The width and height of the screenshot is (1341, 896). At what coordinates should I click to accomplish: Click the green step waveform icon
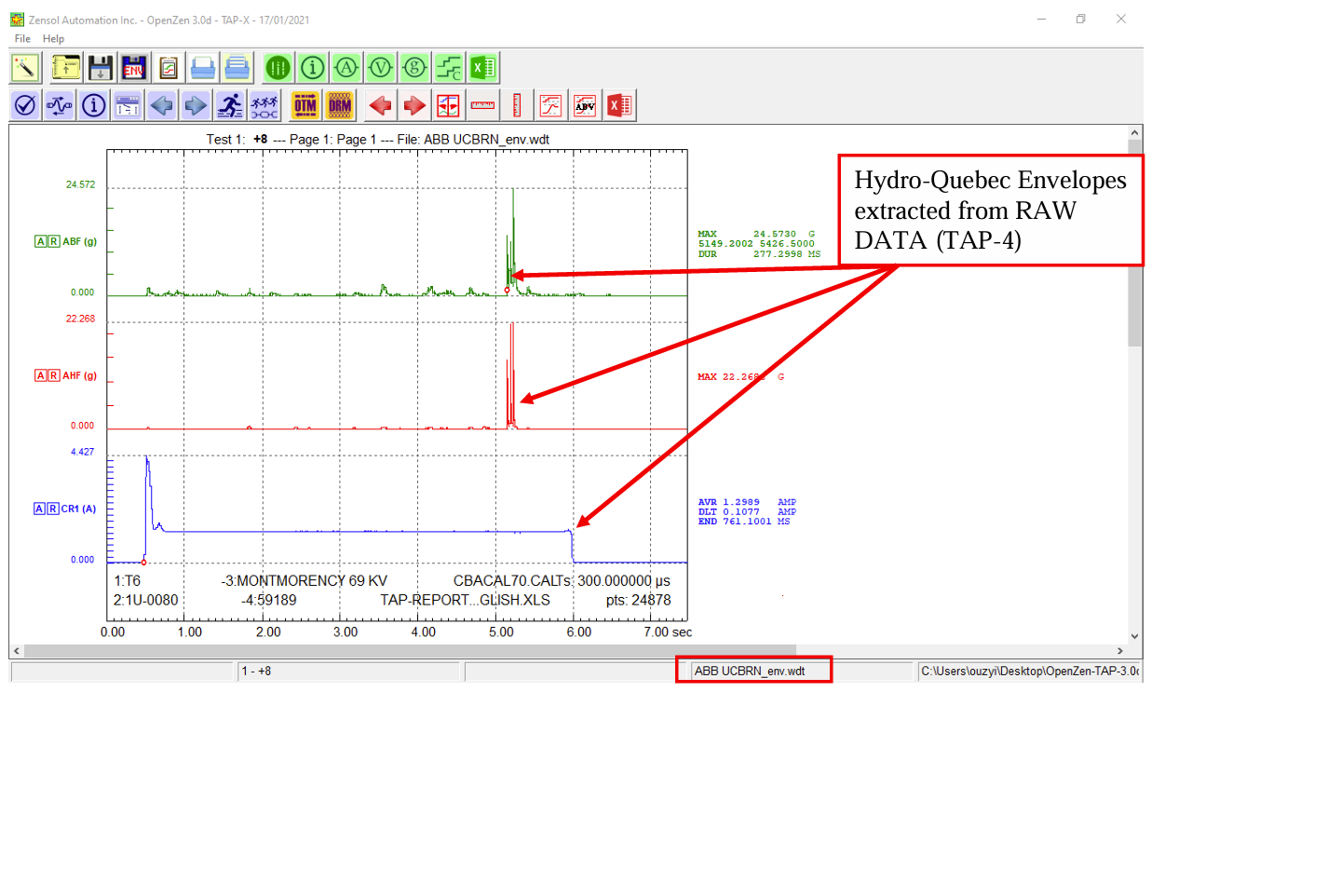449,68
